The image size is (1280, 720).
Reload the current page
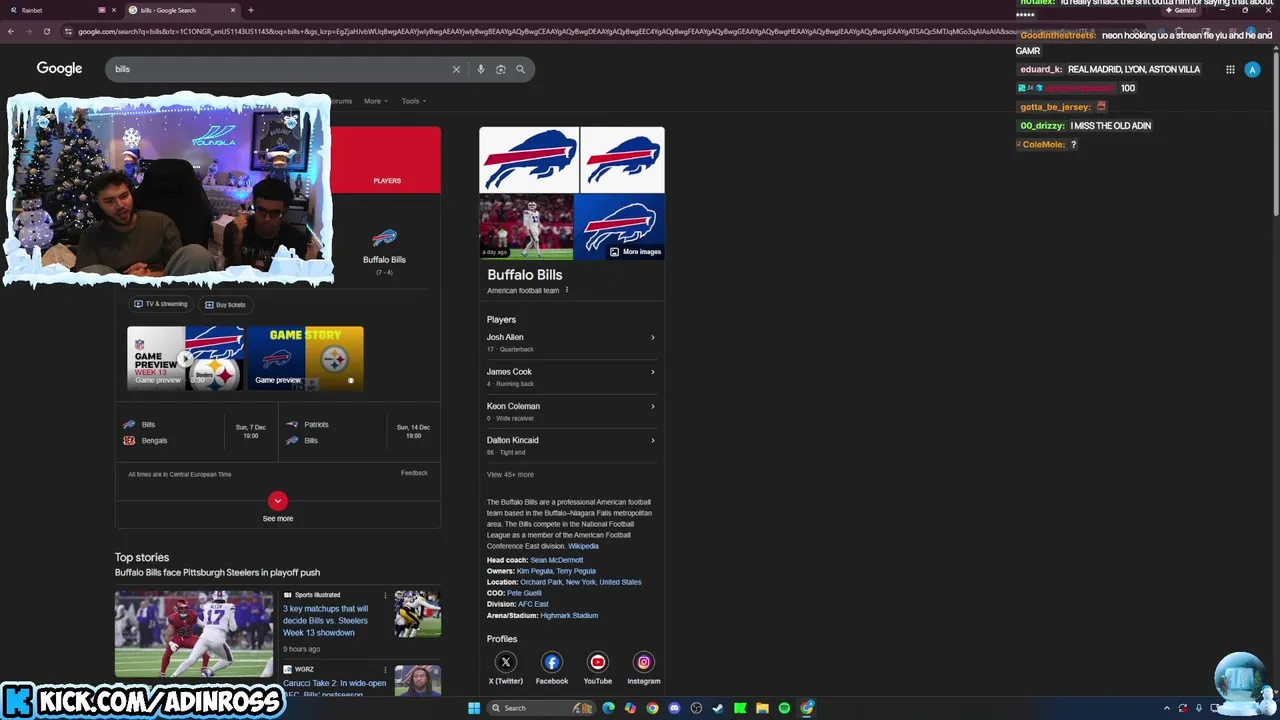click(x=46, y=31)
